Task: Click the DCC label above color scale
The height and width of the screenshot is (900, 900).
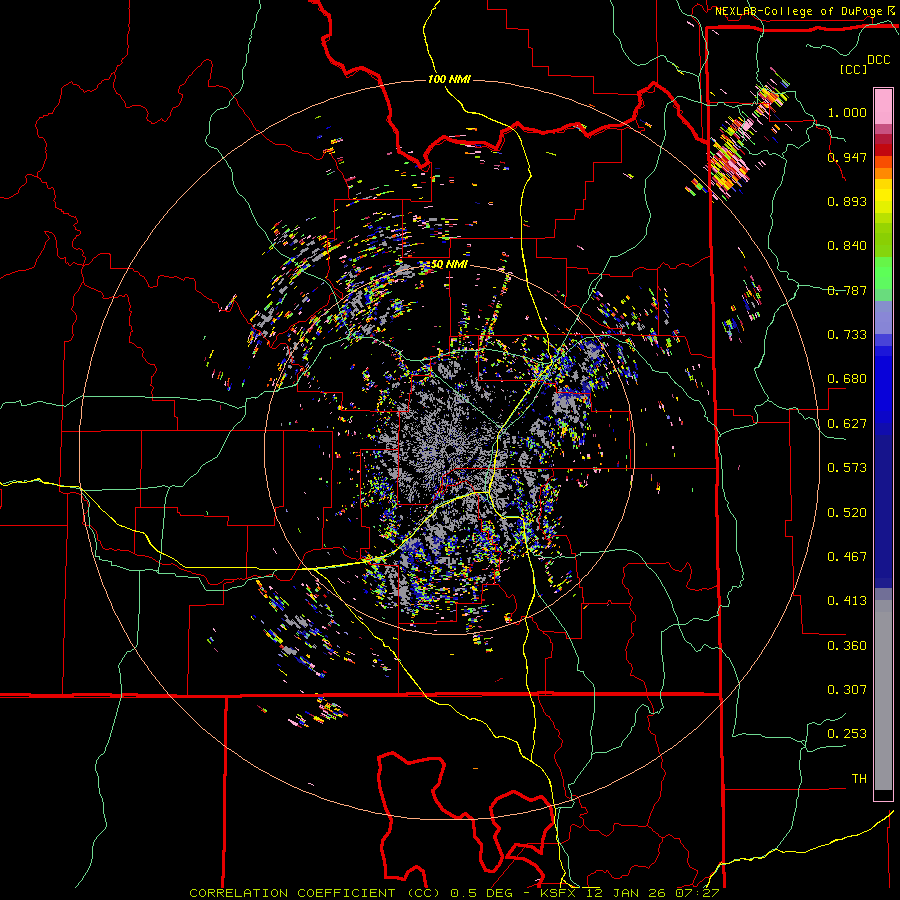Action: (879, 60)
